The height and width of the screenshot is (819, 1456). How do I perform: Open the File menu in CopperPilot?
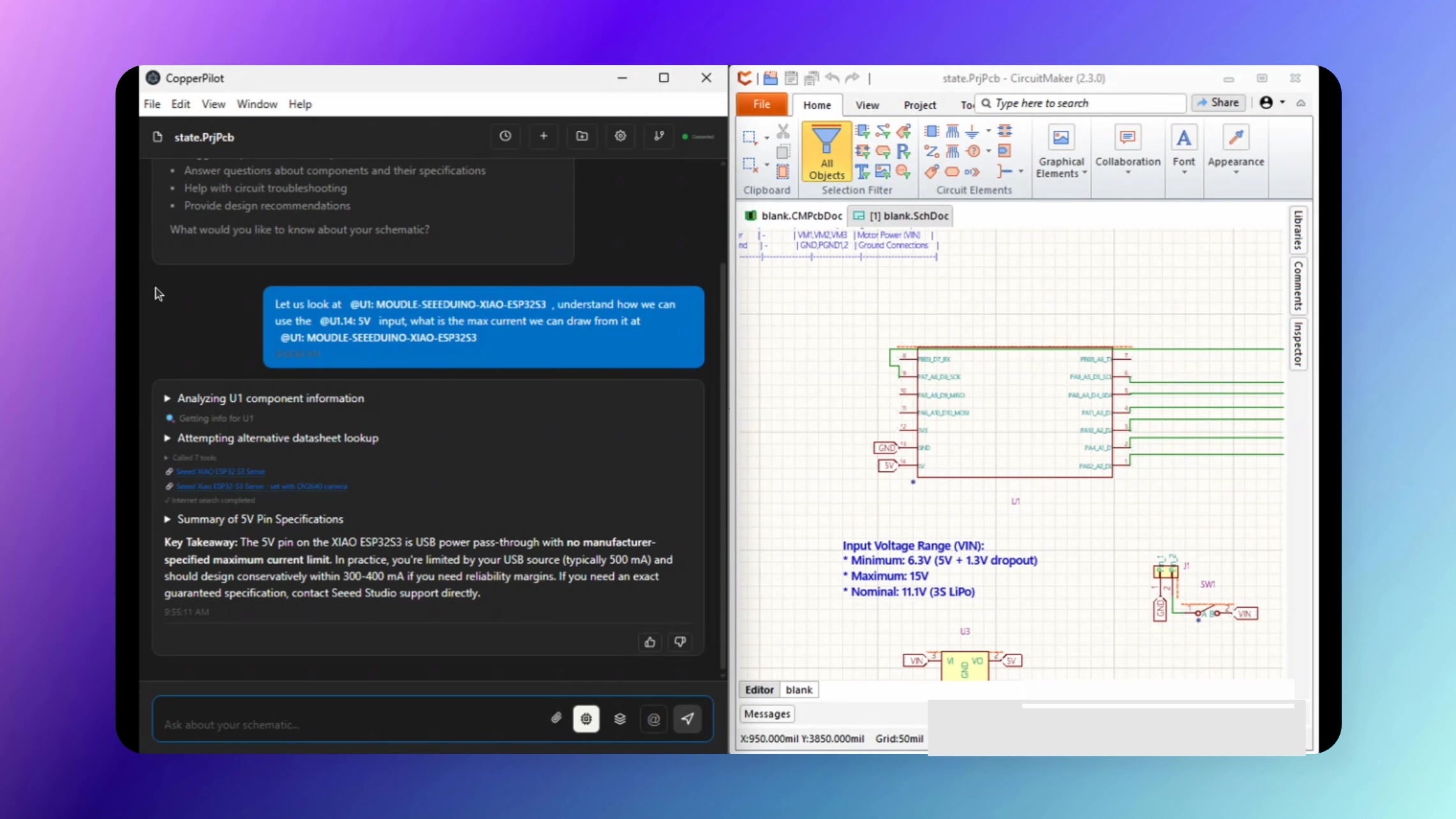coord(152,104)
